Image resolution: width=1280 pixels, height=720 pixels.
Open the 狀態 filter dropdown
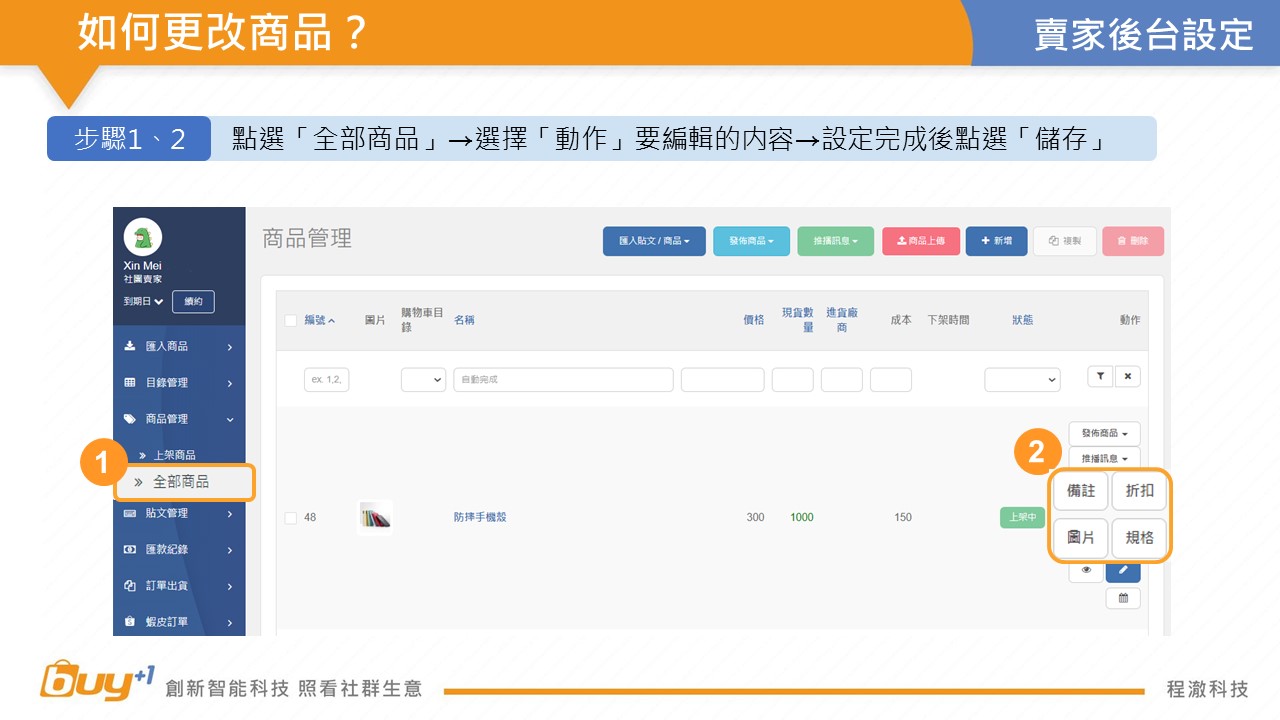click(x=1022, y=380)
